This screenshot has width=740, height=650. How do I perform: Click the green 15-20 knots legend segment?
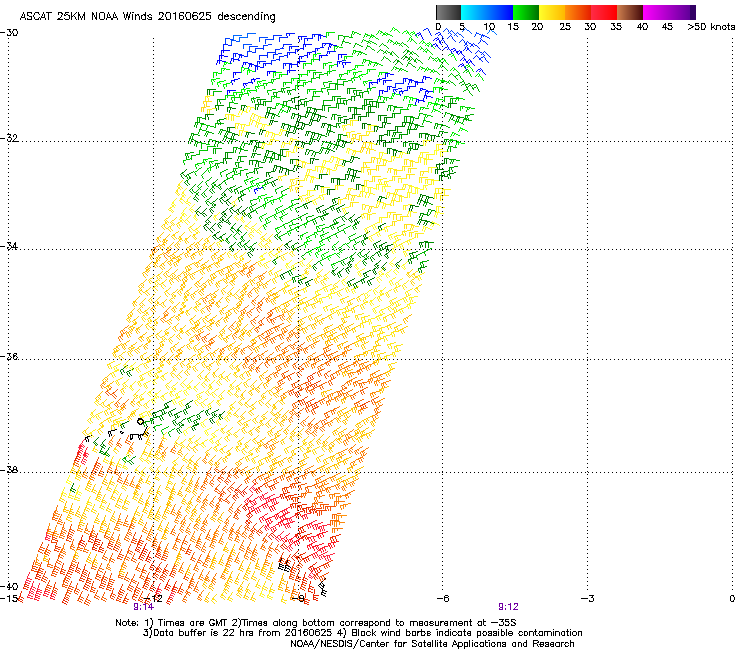tap(526, 12)
